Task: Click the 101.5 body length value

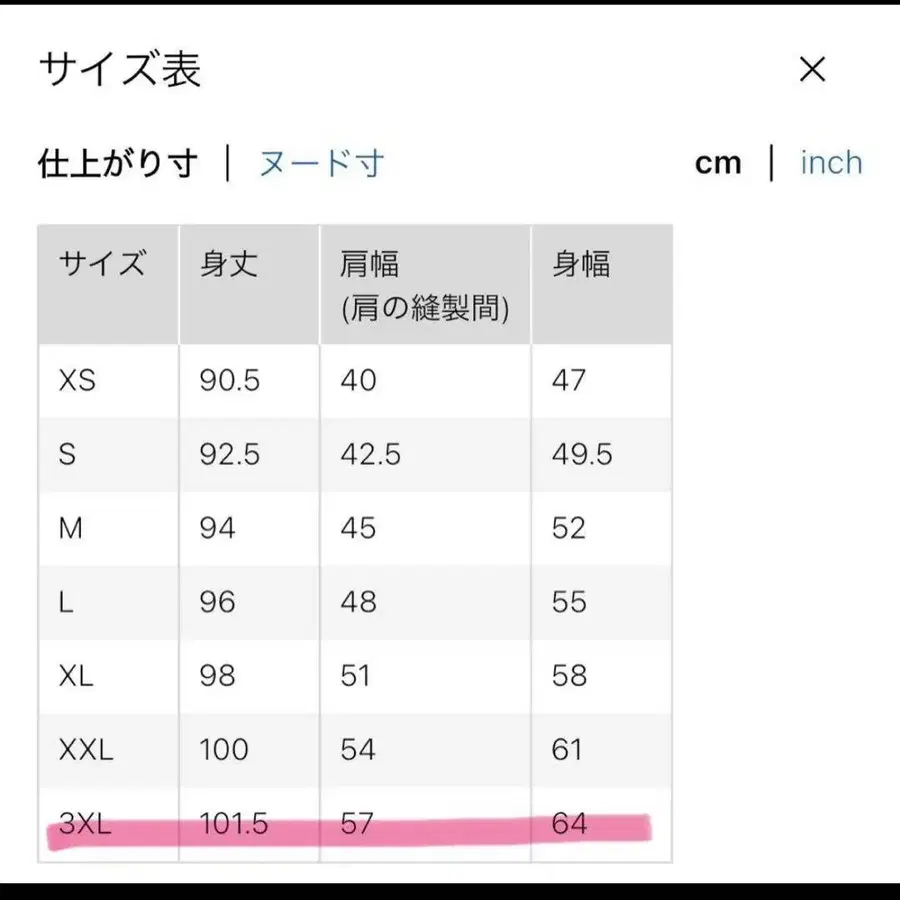Action: (237, 824)
